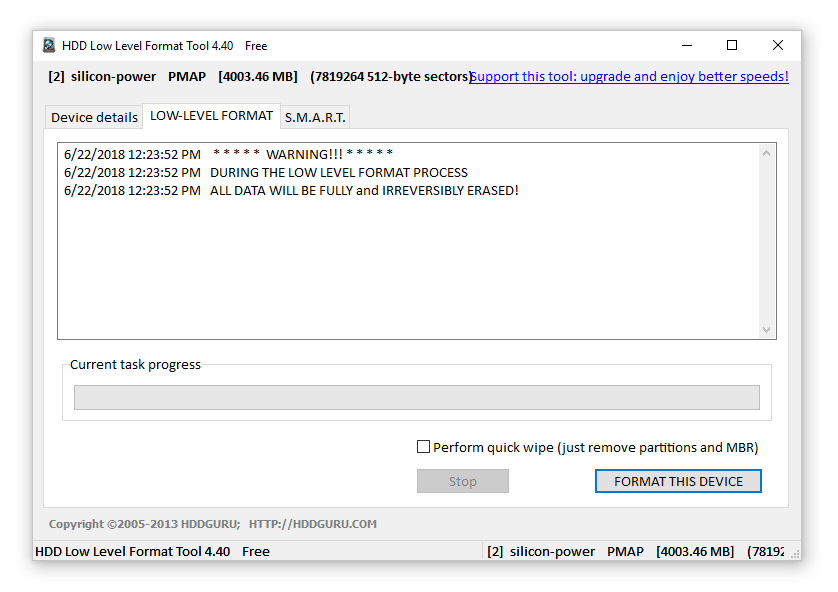This screenshot has width=838, height=592.
Task: Follow the 'Support this tool' upgrade link
Action: (x=629, y=76)
